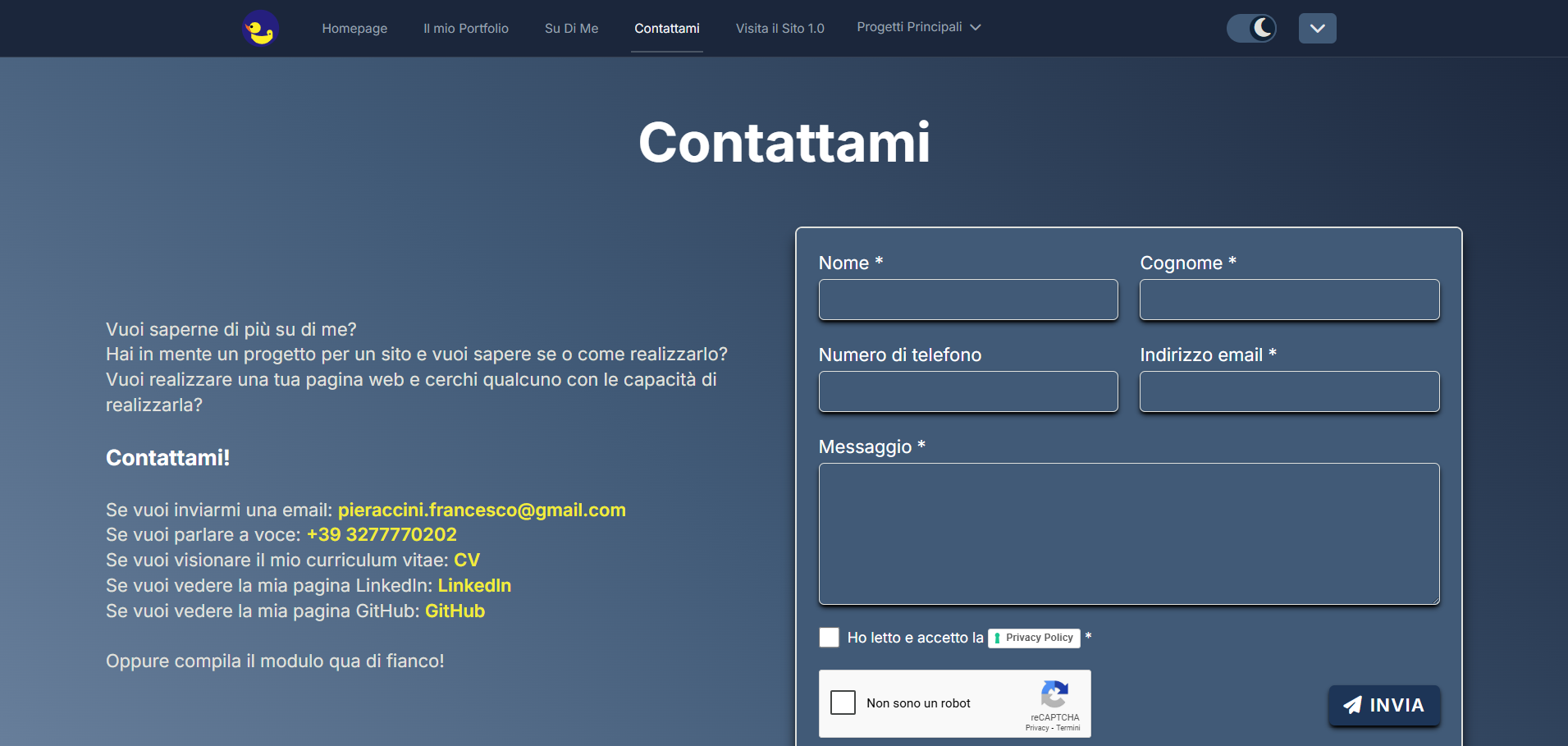
Task: Click the Contattami page heading
Action: pyautogui.click(x=784, y=142)
